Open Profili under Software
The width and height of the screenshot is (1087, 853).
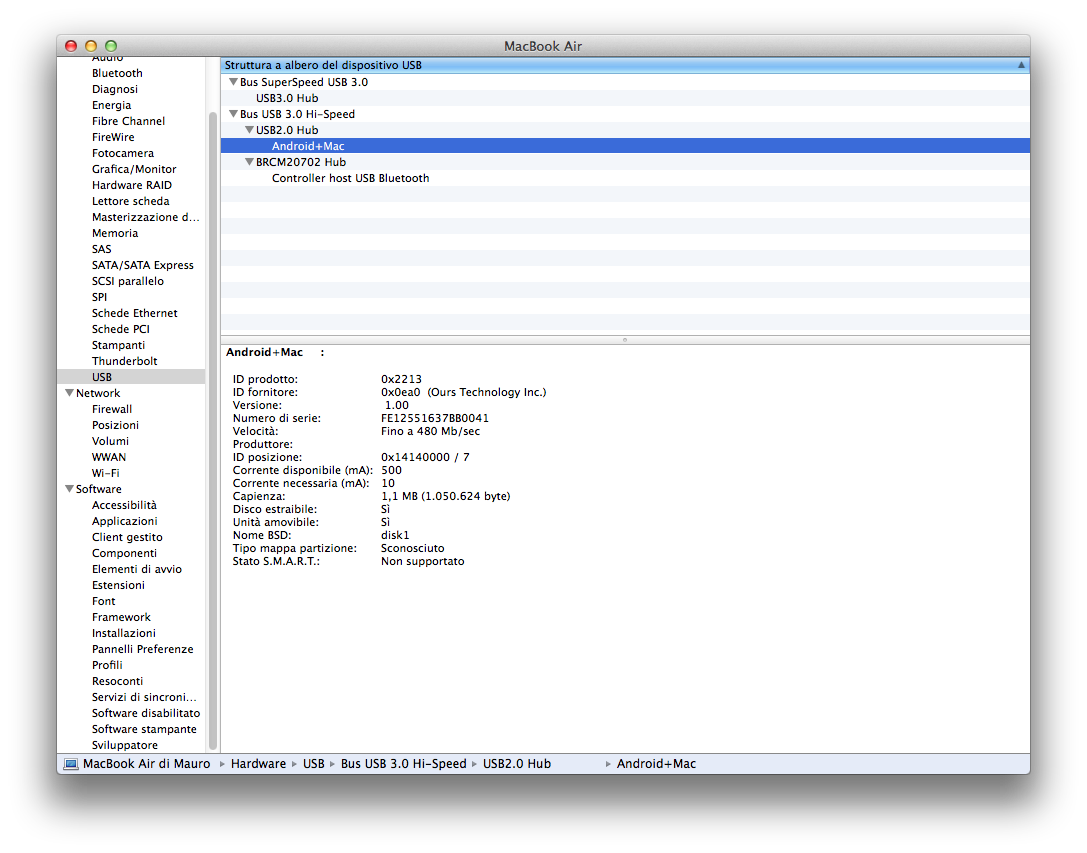pos(107,665)
